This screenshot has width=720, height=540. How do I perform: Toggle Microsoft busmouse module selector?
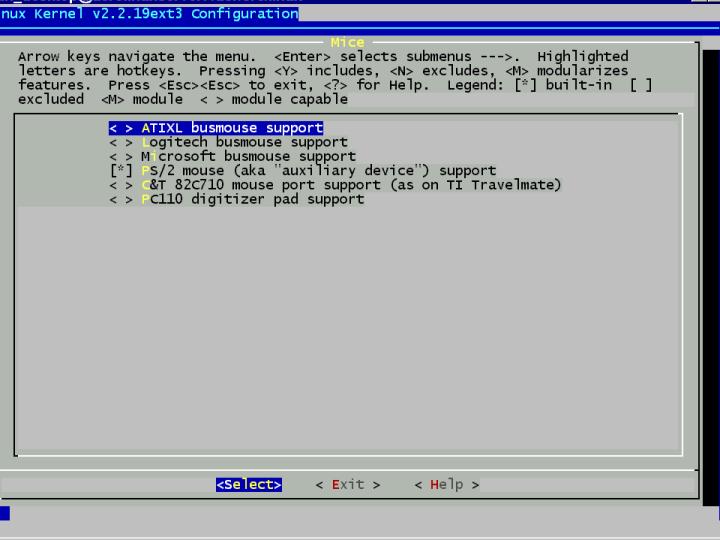[x=121, y=157]
